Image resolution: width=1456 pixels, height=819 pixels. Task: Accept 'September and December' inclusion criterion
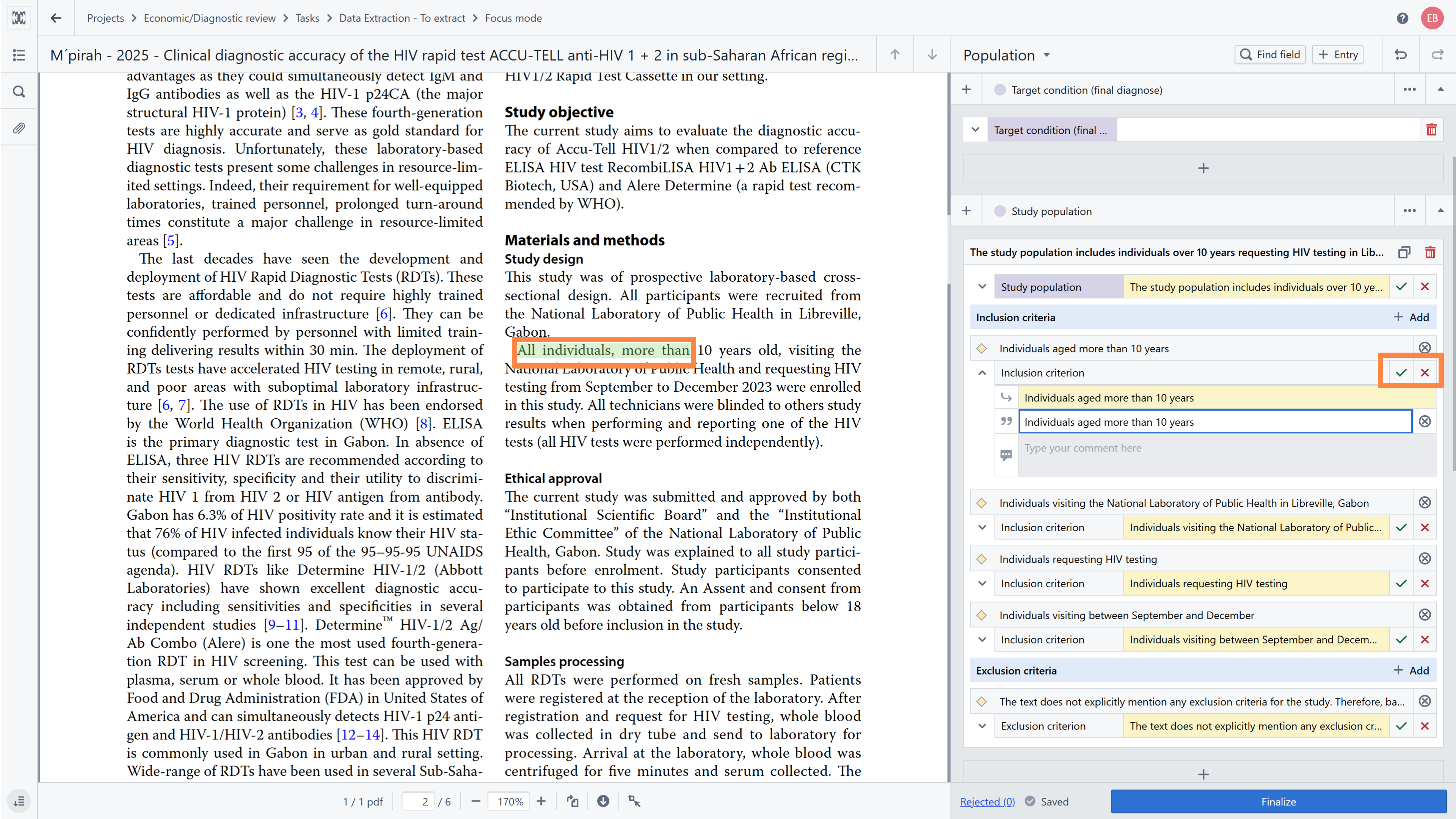1401,639
